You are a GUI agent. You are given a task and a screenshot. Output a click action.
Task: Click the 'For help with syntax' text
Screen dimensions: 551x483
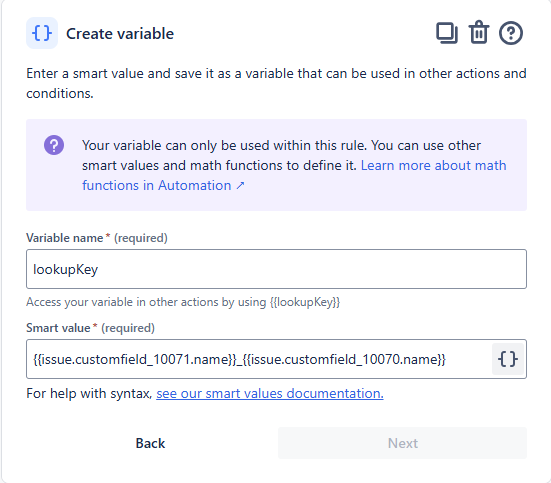point(89,393)
